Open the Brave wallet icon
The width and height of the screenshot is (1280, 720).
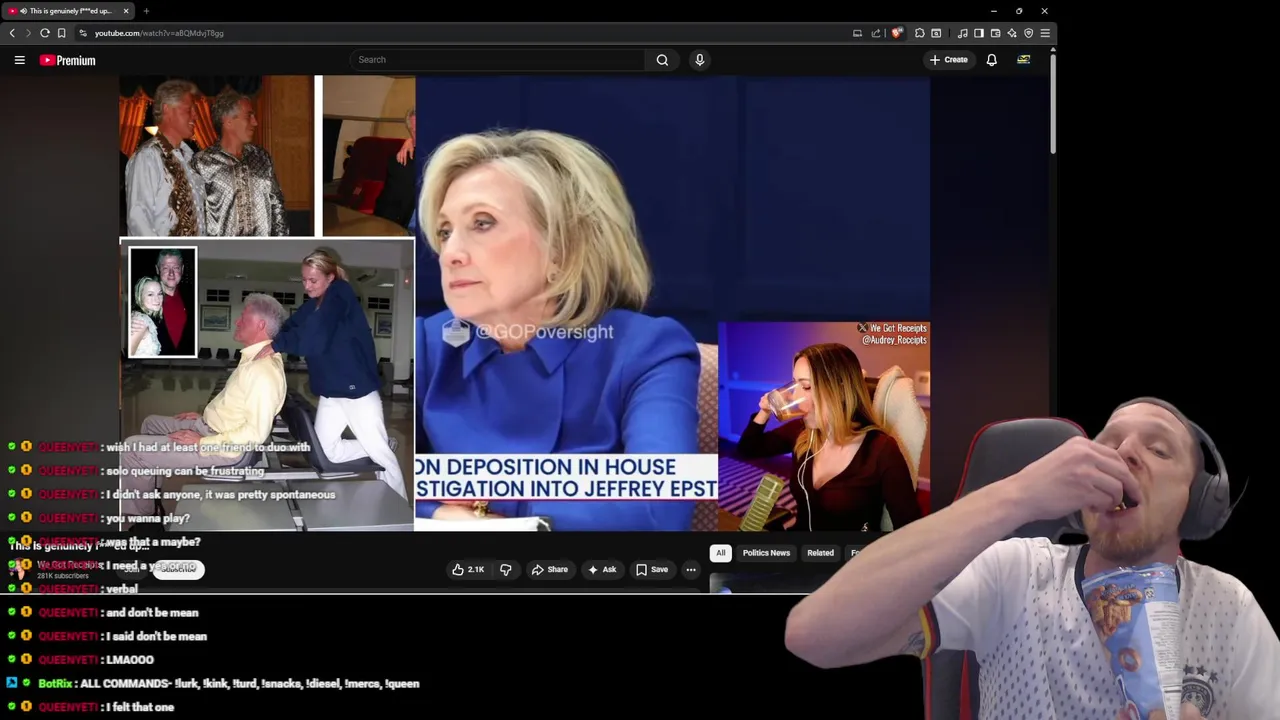coord(995,33)
